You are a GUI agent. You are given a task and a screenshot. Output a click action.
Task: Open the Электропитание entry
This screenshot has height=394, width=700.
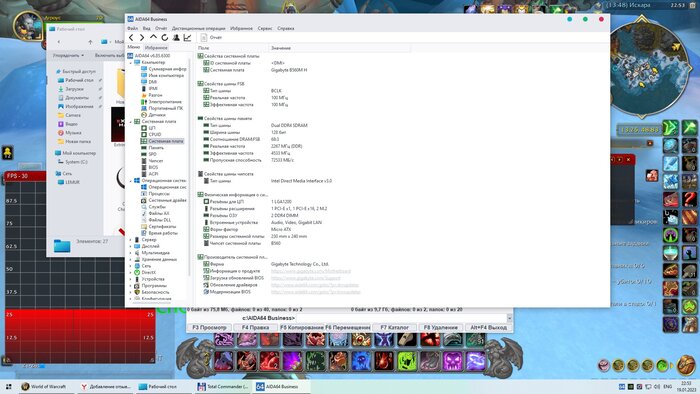(x=162, y=102)
